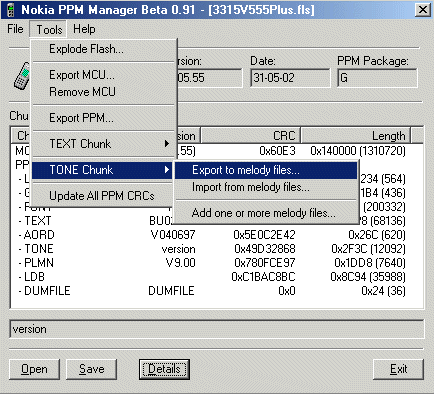Sort by the CRC column header
Viewport: 434px width, 394px height.
251,136
